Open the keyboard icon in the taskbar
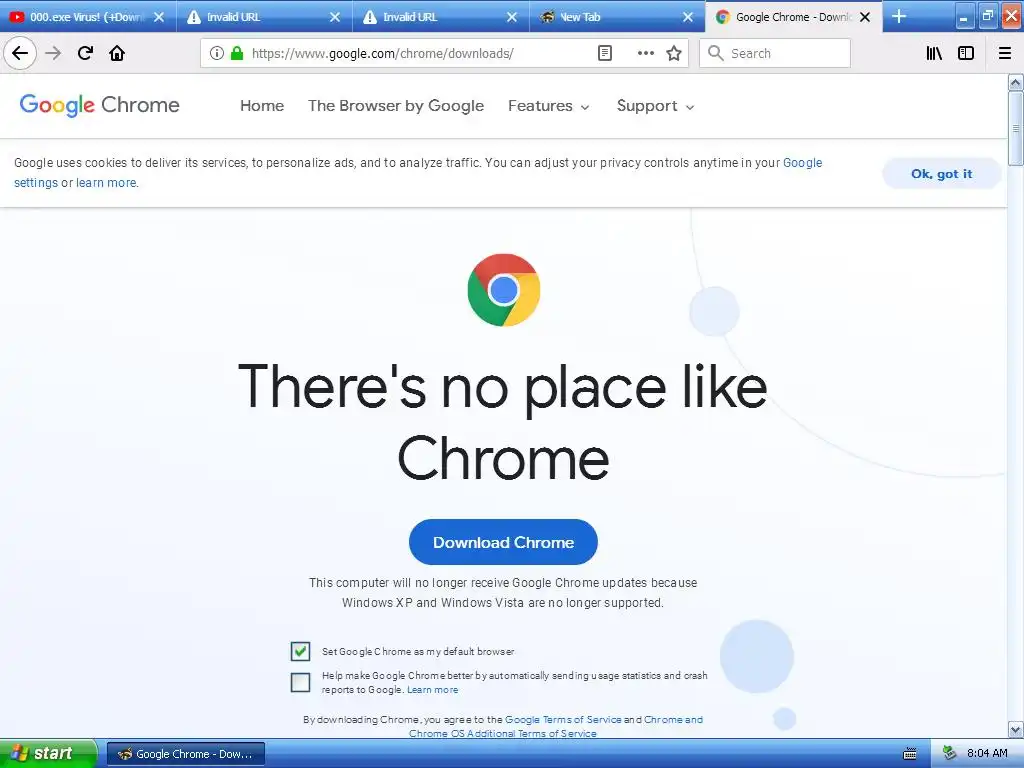The width and height of the screenshot is (1024, 768). (x=910, y=754)
